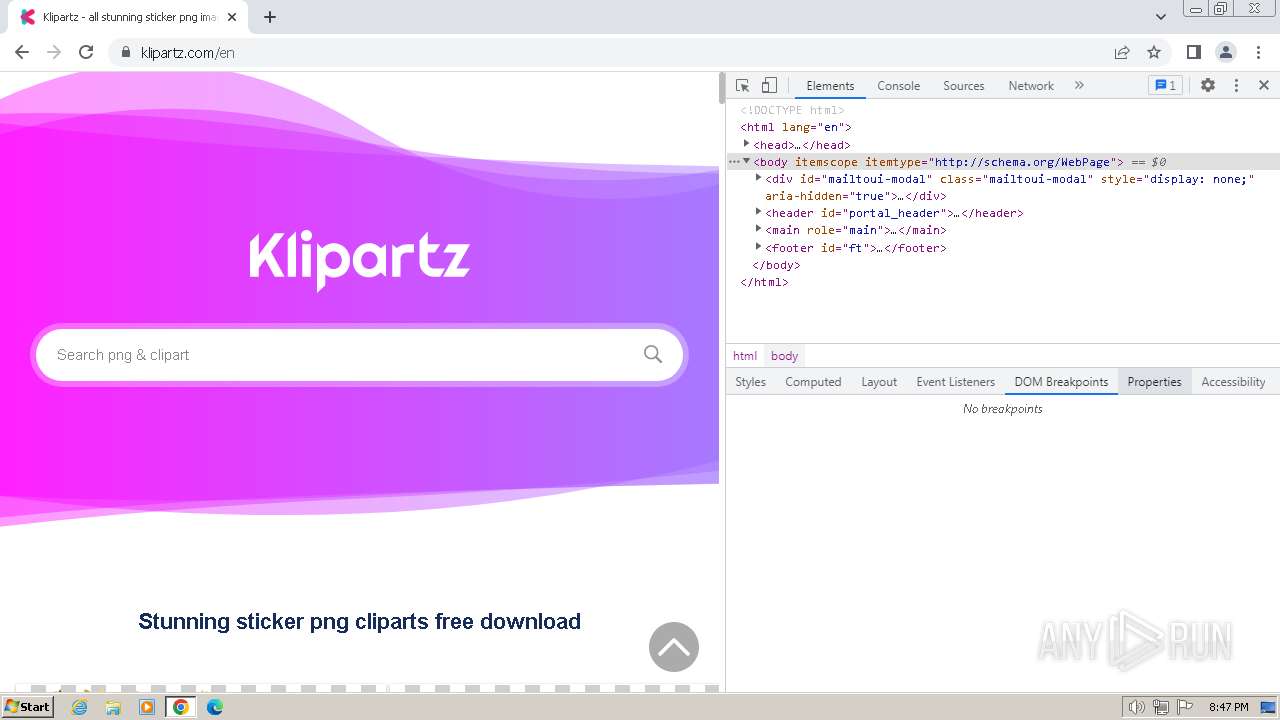Expand the portal_header header node
The height and width of the screenshot is (720, 1280).
(758, 212)
